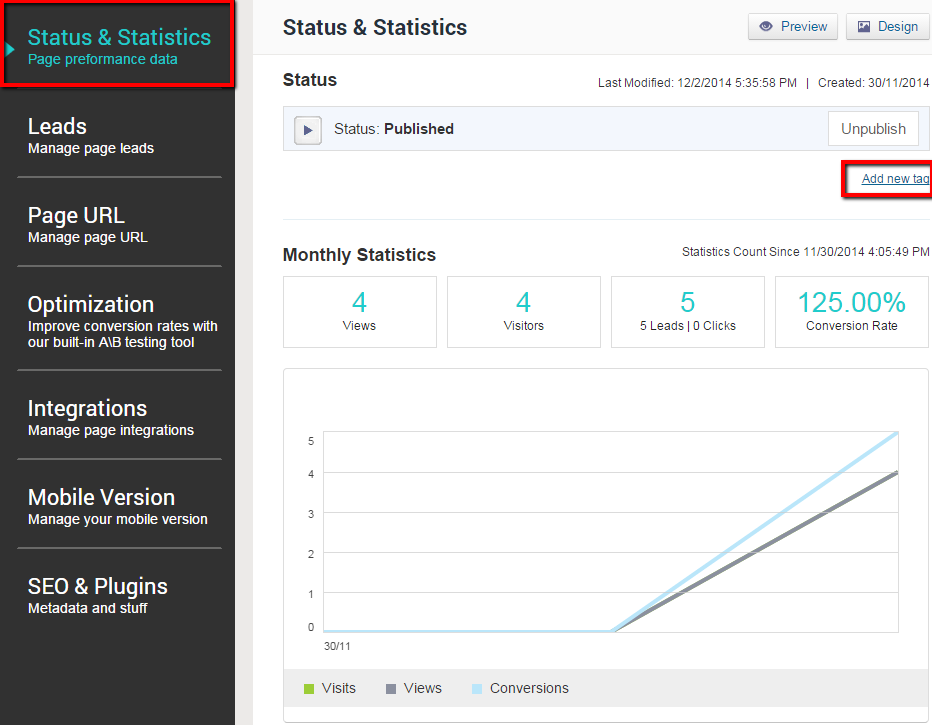This screenshot has height=725, width=932.
Task: Unpublish the current page
Action: [872, 128]
